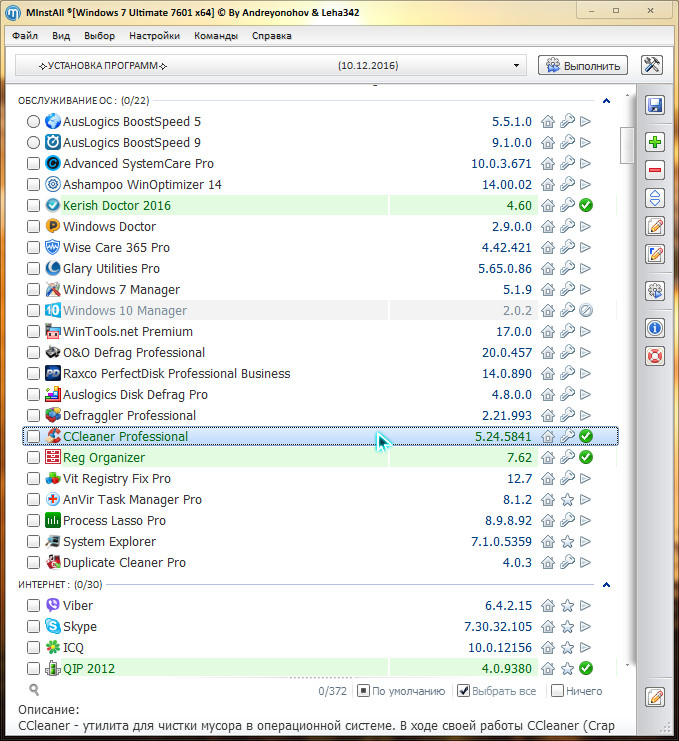679x741 pixels.
Task: Collapse the 'ИНТЕРНЕТ' section
Action: tap(607, 585)
